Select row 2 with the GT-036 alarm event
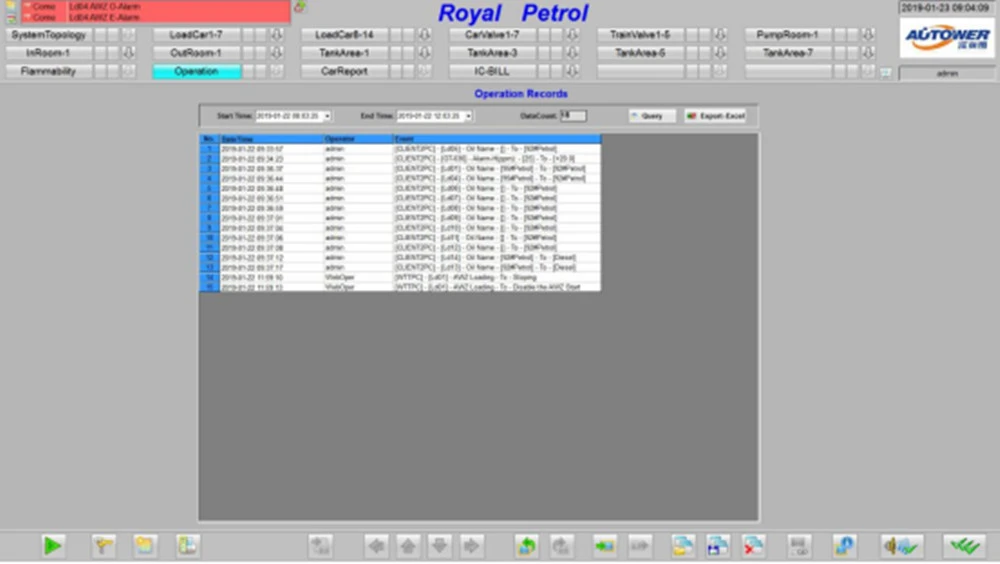The width and height of the screenshot is (1000, 564). tap(400, 159)
